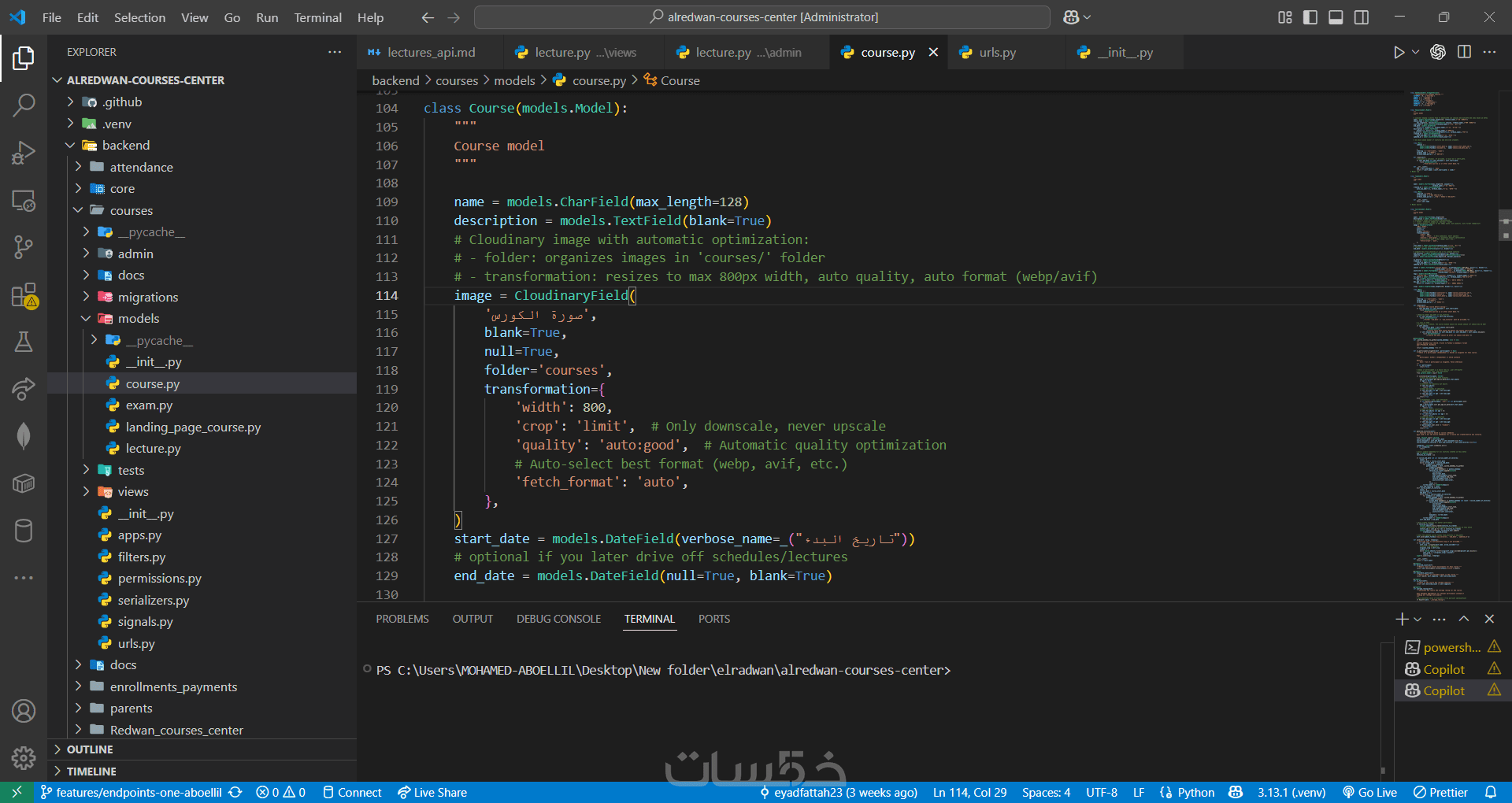
Task: Click the code minimap on the right
Action: point(1449,346)
